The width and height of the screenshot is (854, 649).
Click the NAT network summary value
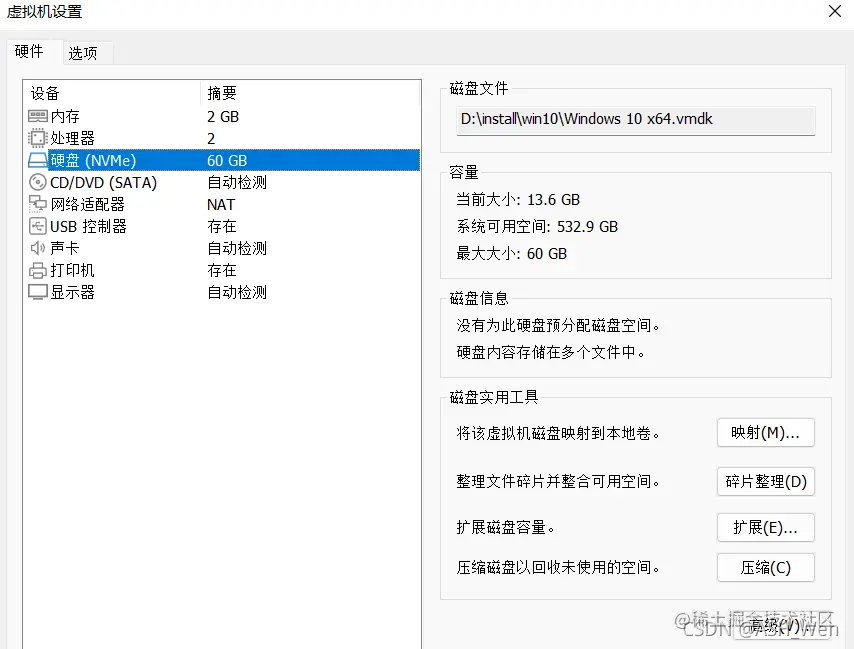pyautogui.click(x=221, y=205)
